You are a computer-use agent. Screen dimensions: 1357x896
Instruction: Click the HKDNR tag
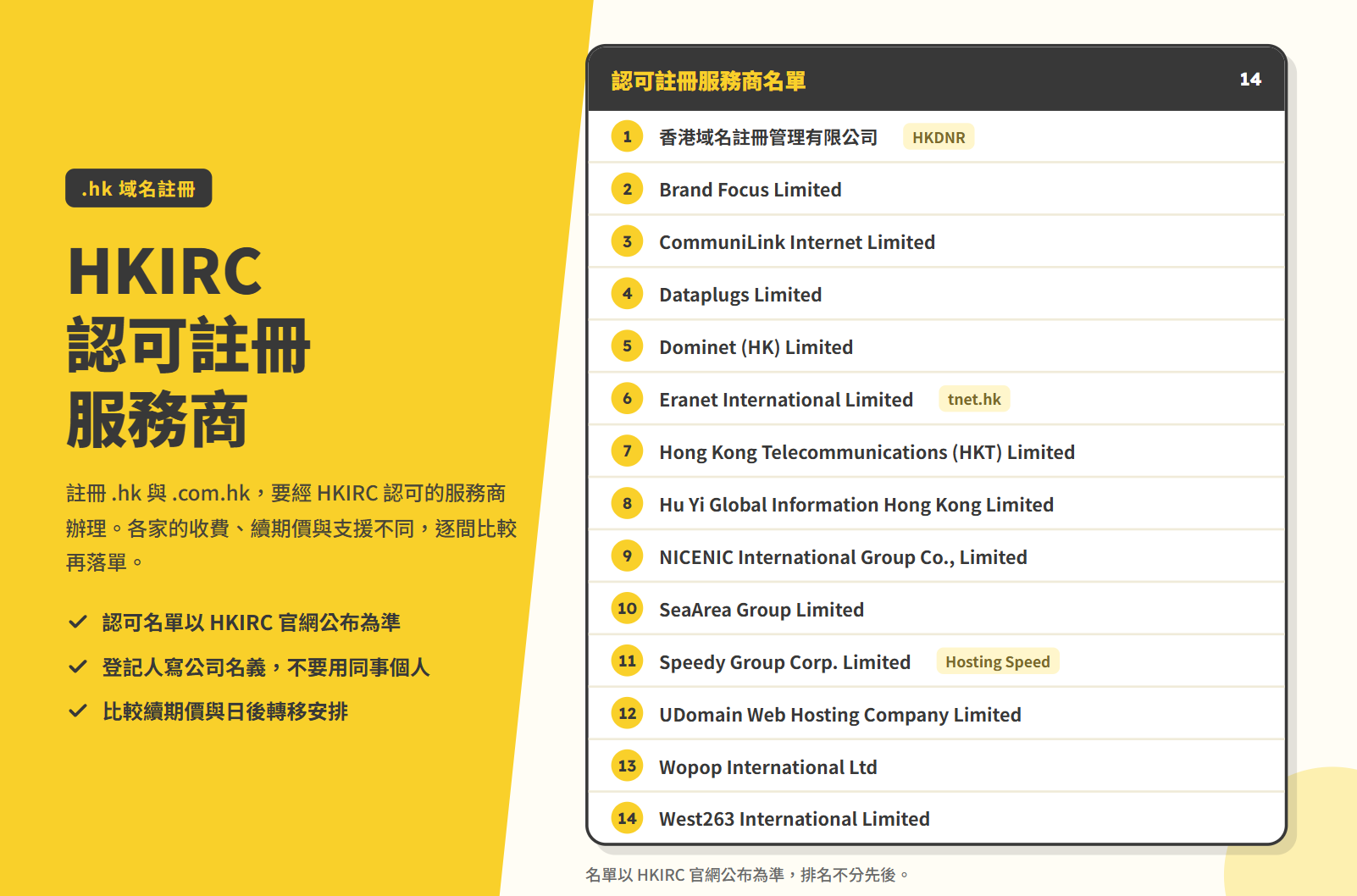point(939,137)
